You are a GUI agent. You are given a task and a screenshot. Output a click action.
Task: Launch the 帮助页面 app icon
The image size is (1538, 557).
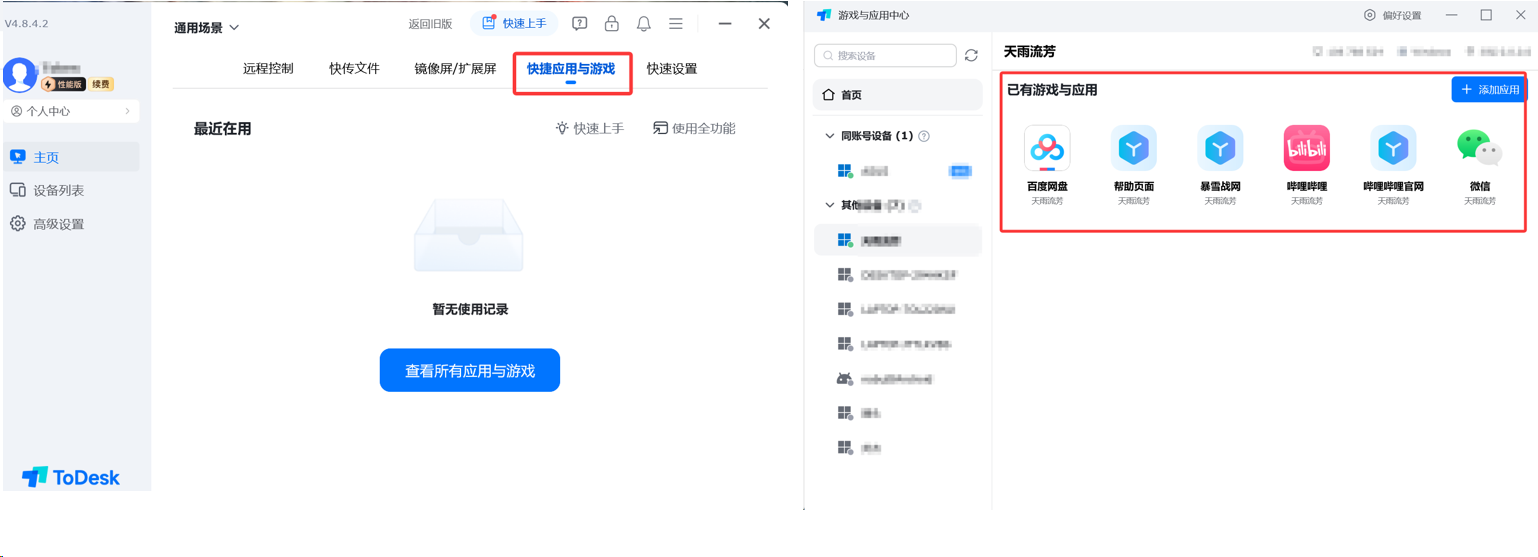click(1133, 149)
